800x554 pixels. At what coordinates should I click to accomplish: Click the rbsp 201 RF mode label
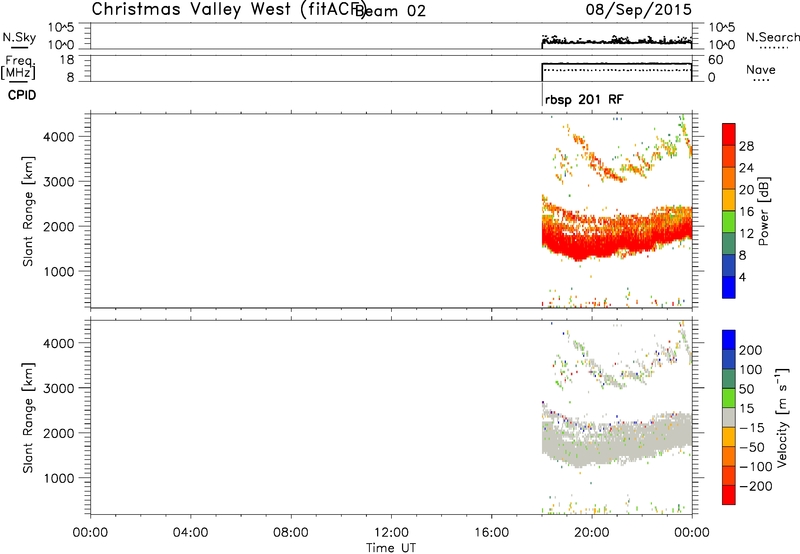pos(584,99)
